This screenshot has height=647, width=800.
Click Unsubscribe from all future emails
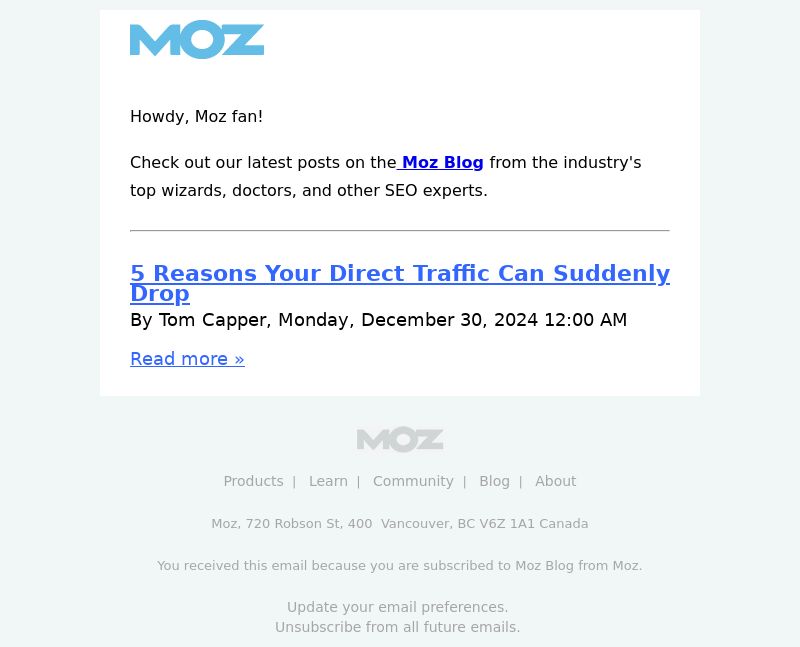[397, 627]
